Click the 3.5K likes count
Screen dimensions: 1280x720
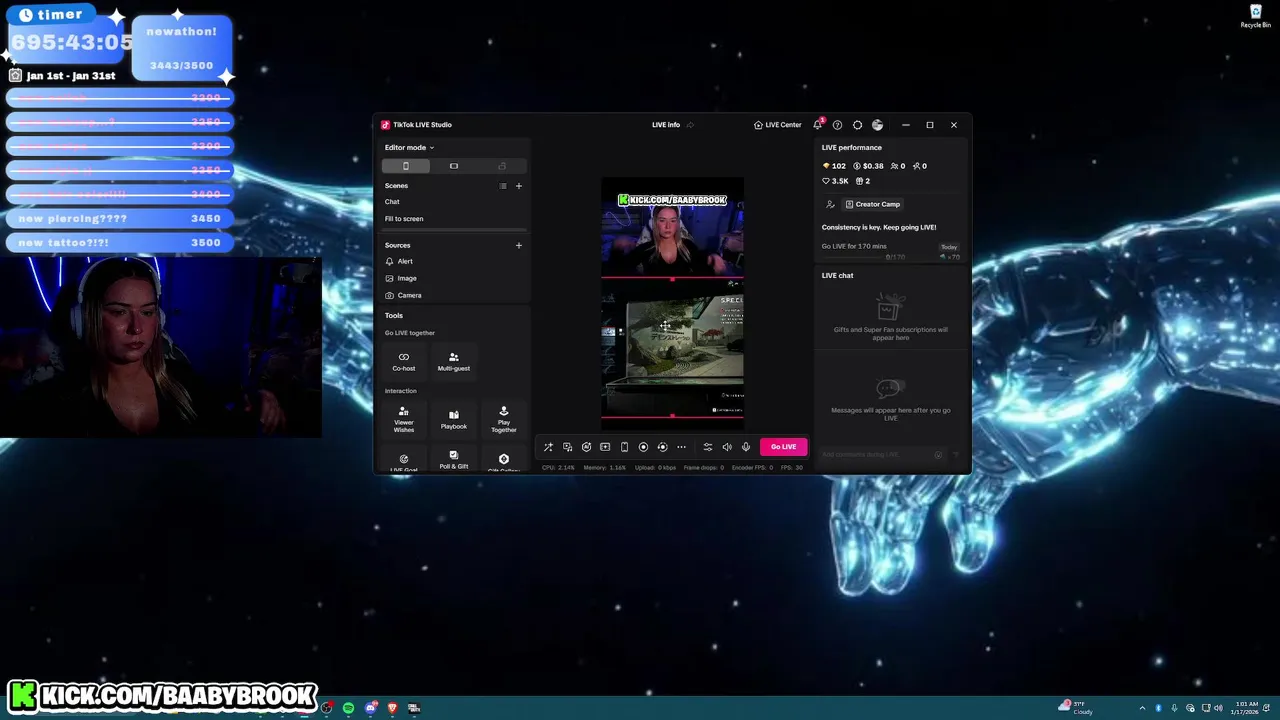tap(835, 181)
